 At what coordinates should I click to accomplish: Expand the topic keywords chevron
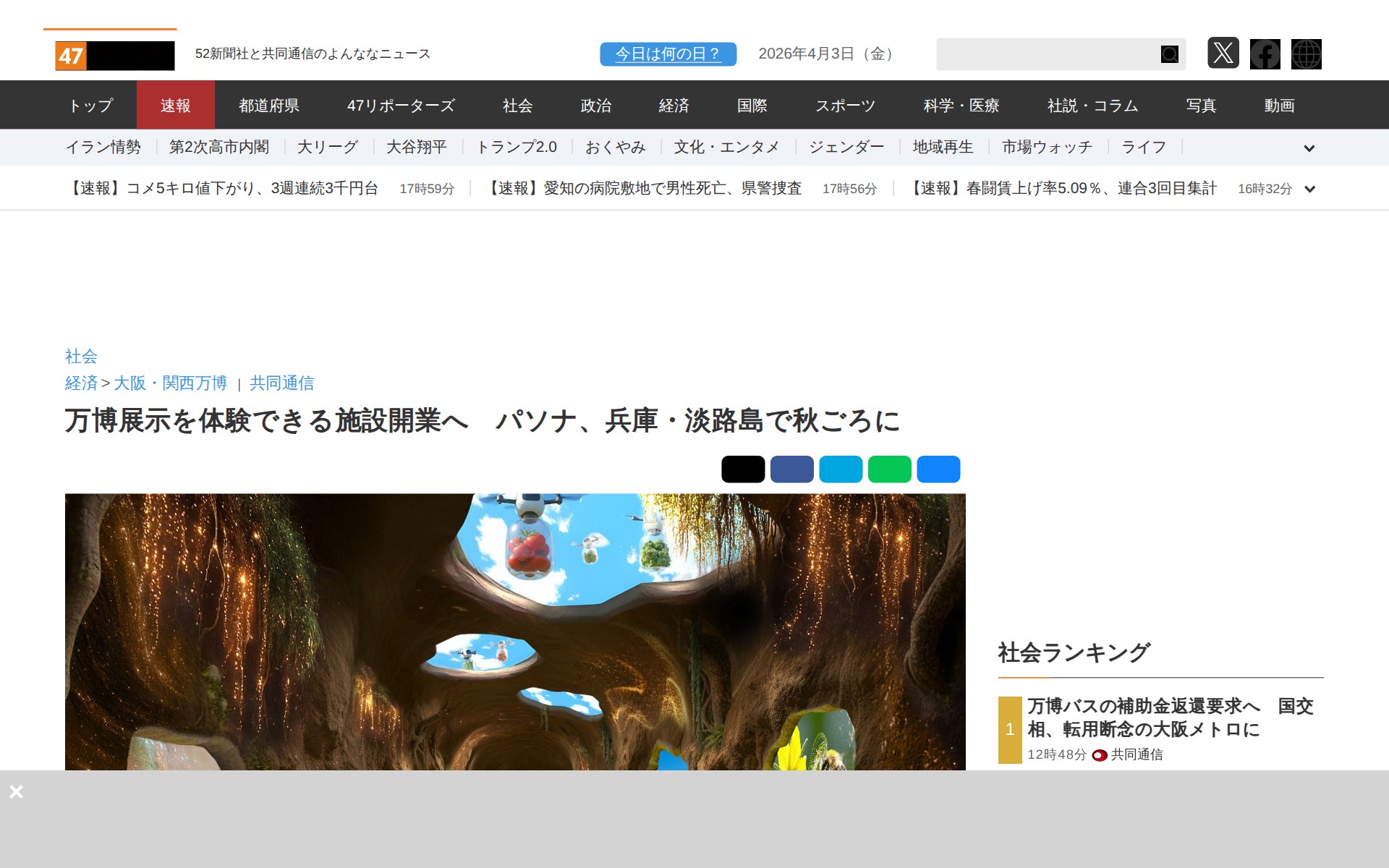(x=1309, y=148)
